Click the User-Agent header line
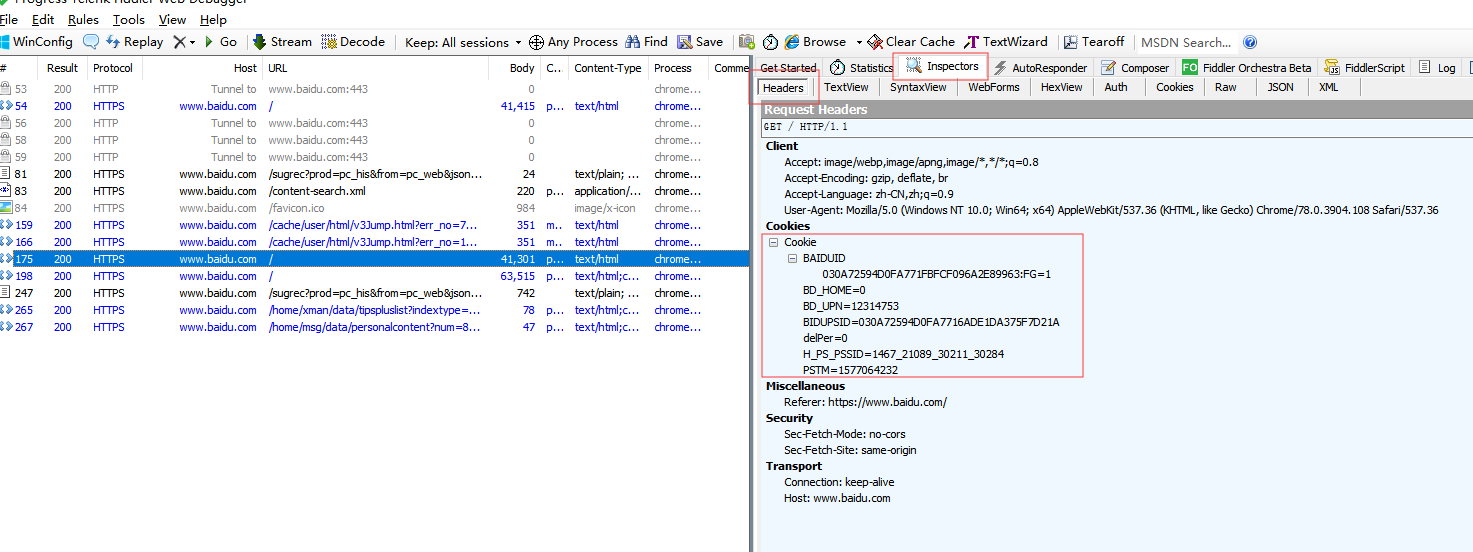Viewport: 1473px width, 552px height. click(1111, 210)
